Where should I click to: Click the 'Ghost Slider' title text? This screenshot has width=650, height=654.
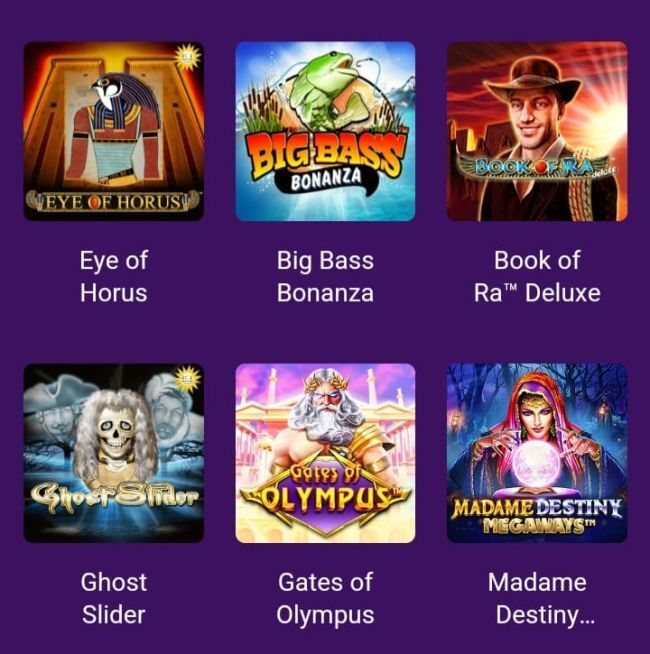tap(113, 598)
